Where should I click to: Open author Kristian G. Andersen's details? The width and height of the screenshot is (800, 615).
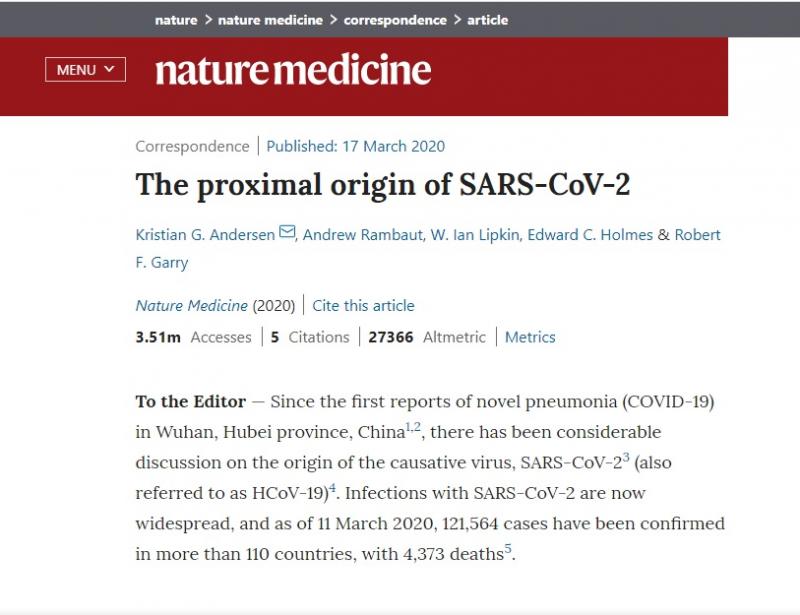tap(205, 235)
